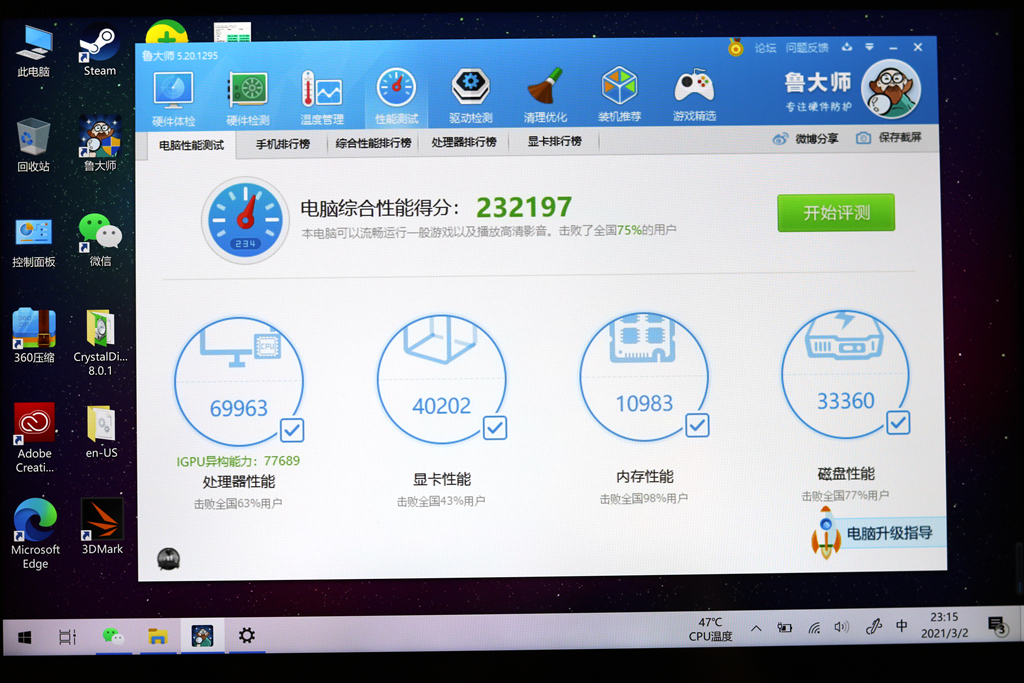
Task: Click the gold medal icon in title bar
Action: tap(736, 48)
